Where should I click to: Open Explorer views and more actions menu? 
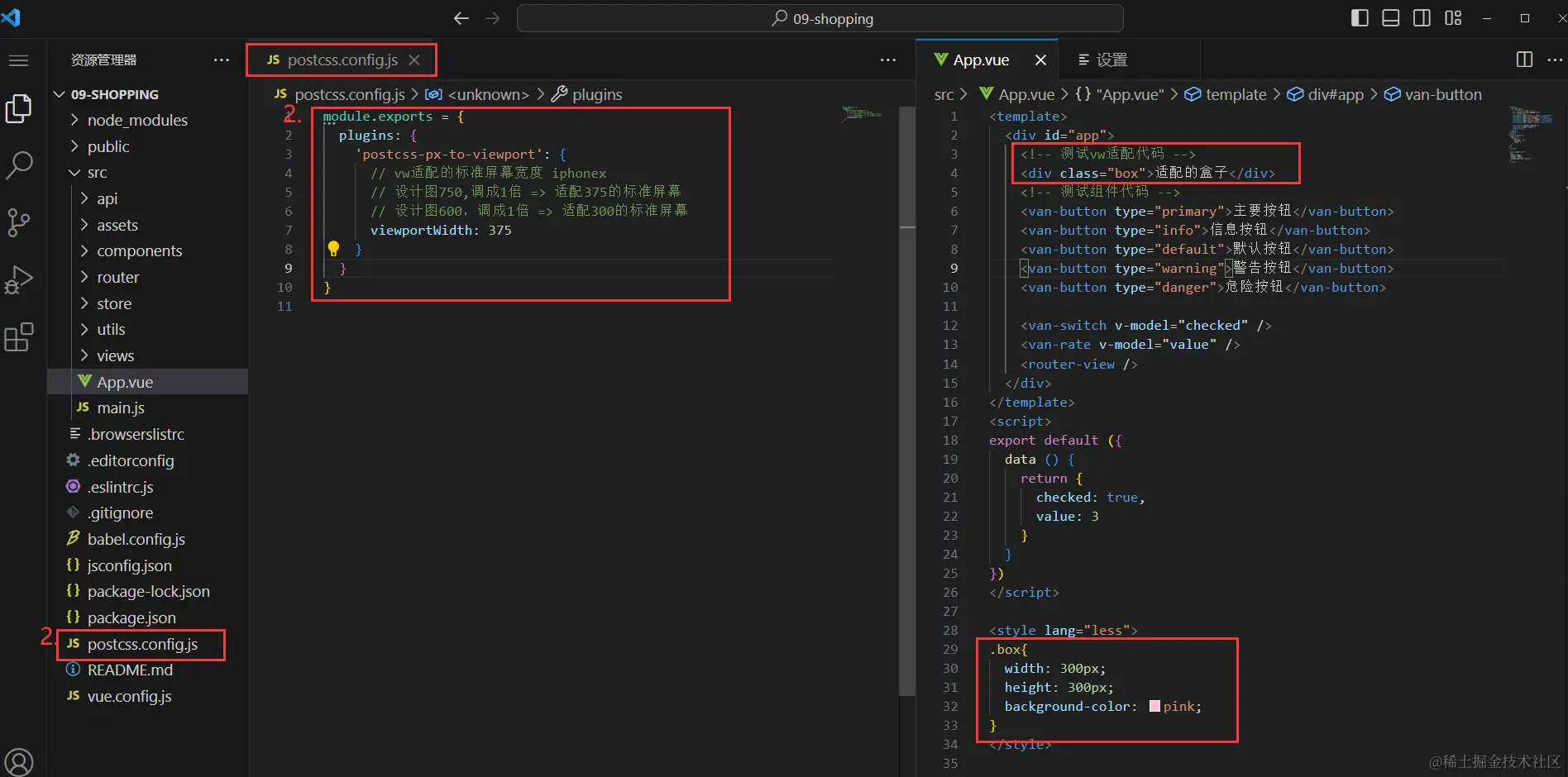pos(222,60)
